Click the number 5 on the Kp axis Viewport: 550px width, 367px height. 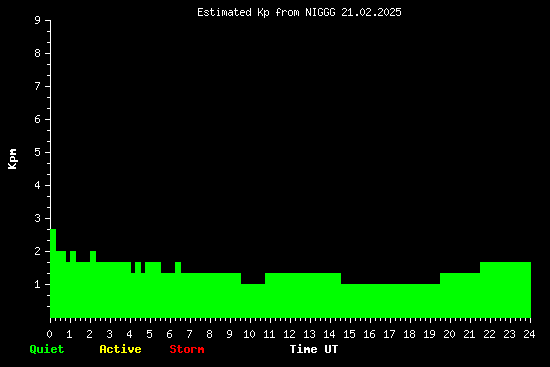[x=38, y=152]
